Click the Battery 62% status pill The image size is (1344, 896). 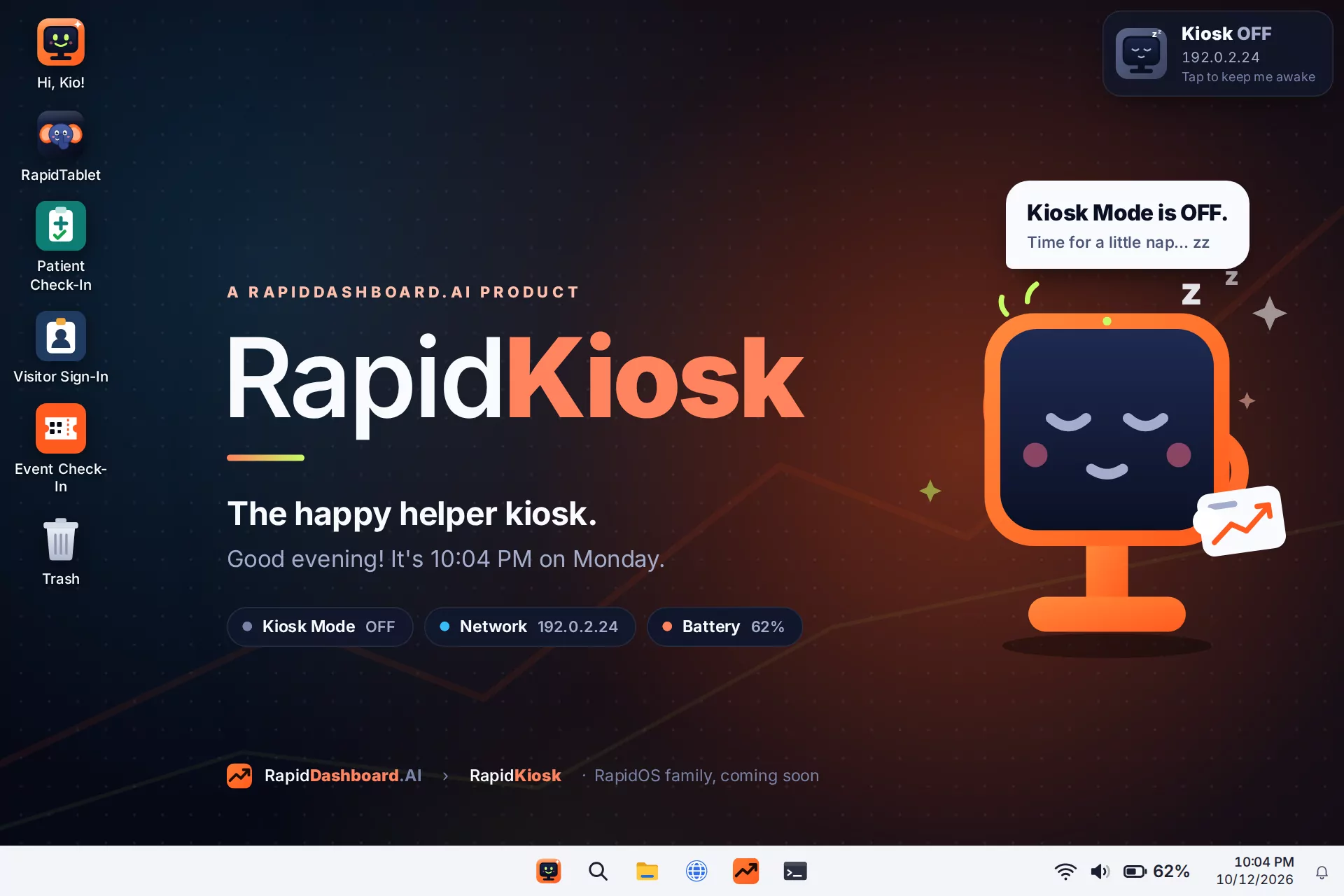tap(724, 626)
